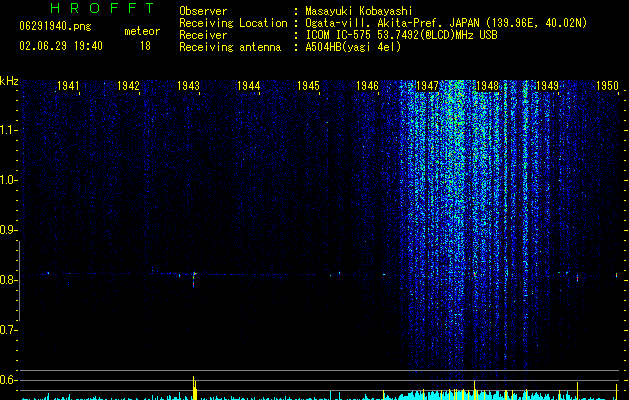This screenshot has height=400, width=629.
Task: Click the 'meteor' label
Action: (142, 31)
